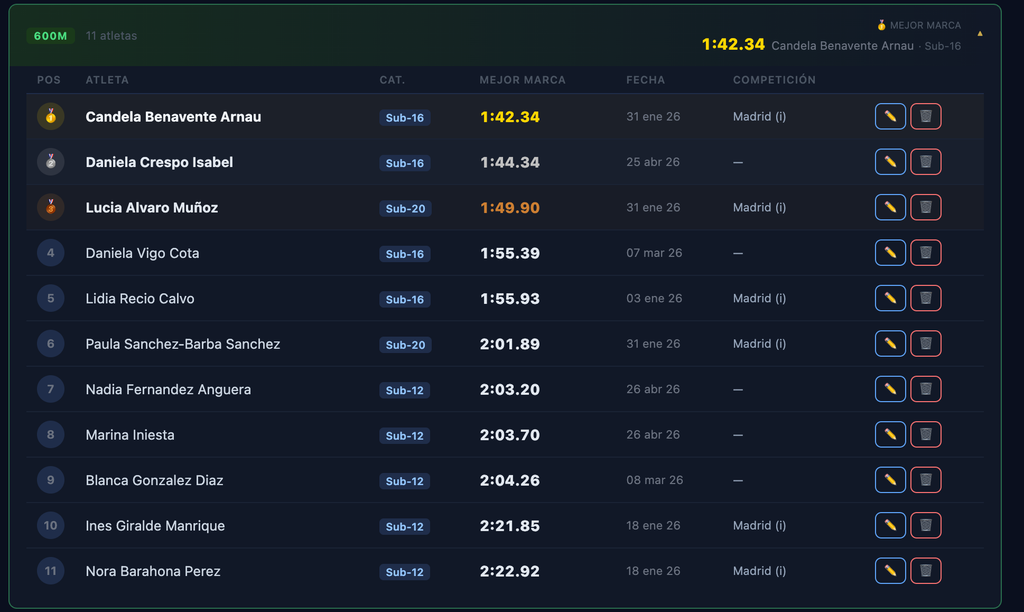
Task: Delete Daniela Crespo Isabel's record via trash icon
Action: (925, 162)
